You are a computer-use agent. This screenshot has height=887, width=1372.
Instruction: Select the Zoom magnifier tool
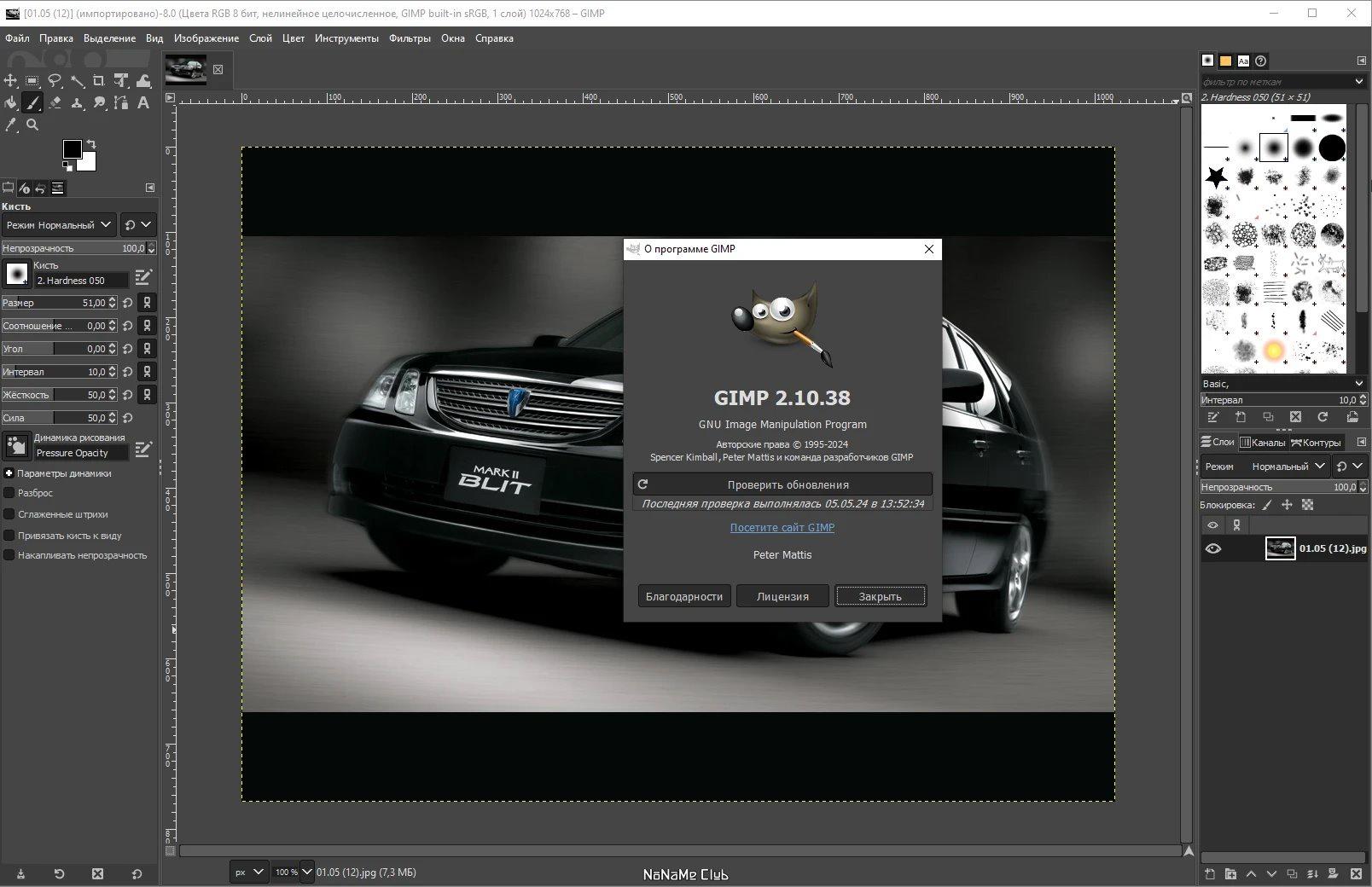pos(32,125)
